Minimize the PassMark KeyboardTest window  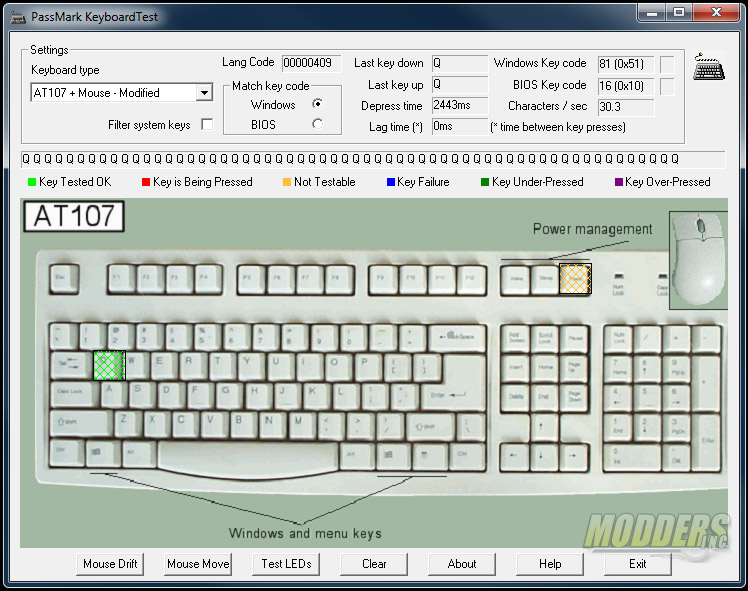pos(652,12)
